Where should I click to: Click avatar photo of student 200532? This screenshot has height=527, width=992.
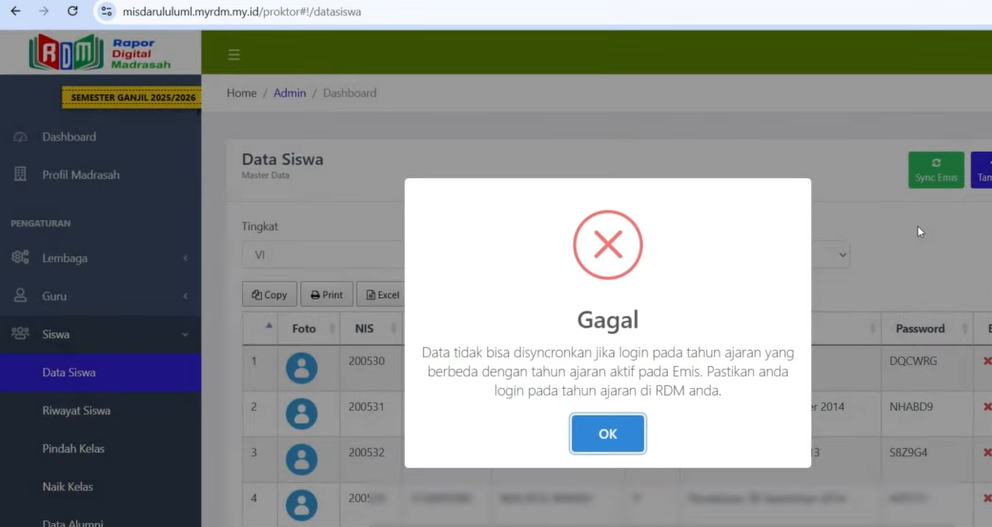tap(302, 459)
